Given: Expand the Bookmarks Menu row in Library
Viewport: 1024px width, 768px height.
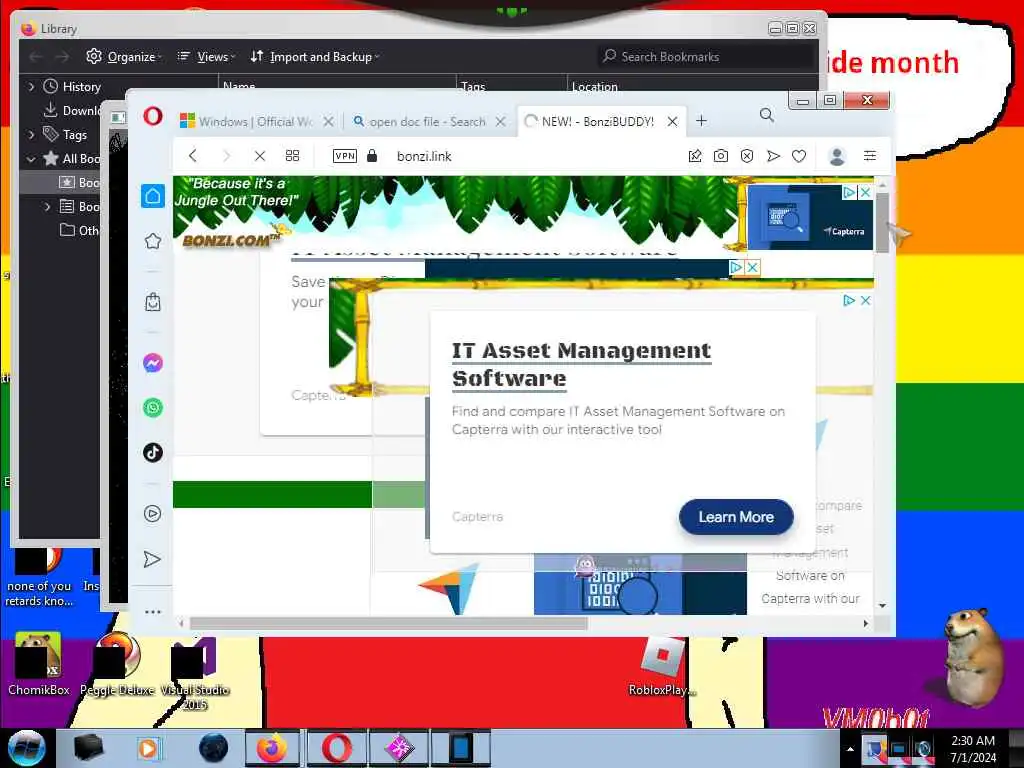Looking at the screenshot, I should tap(46, 206).
